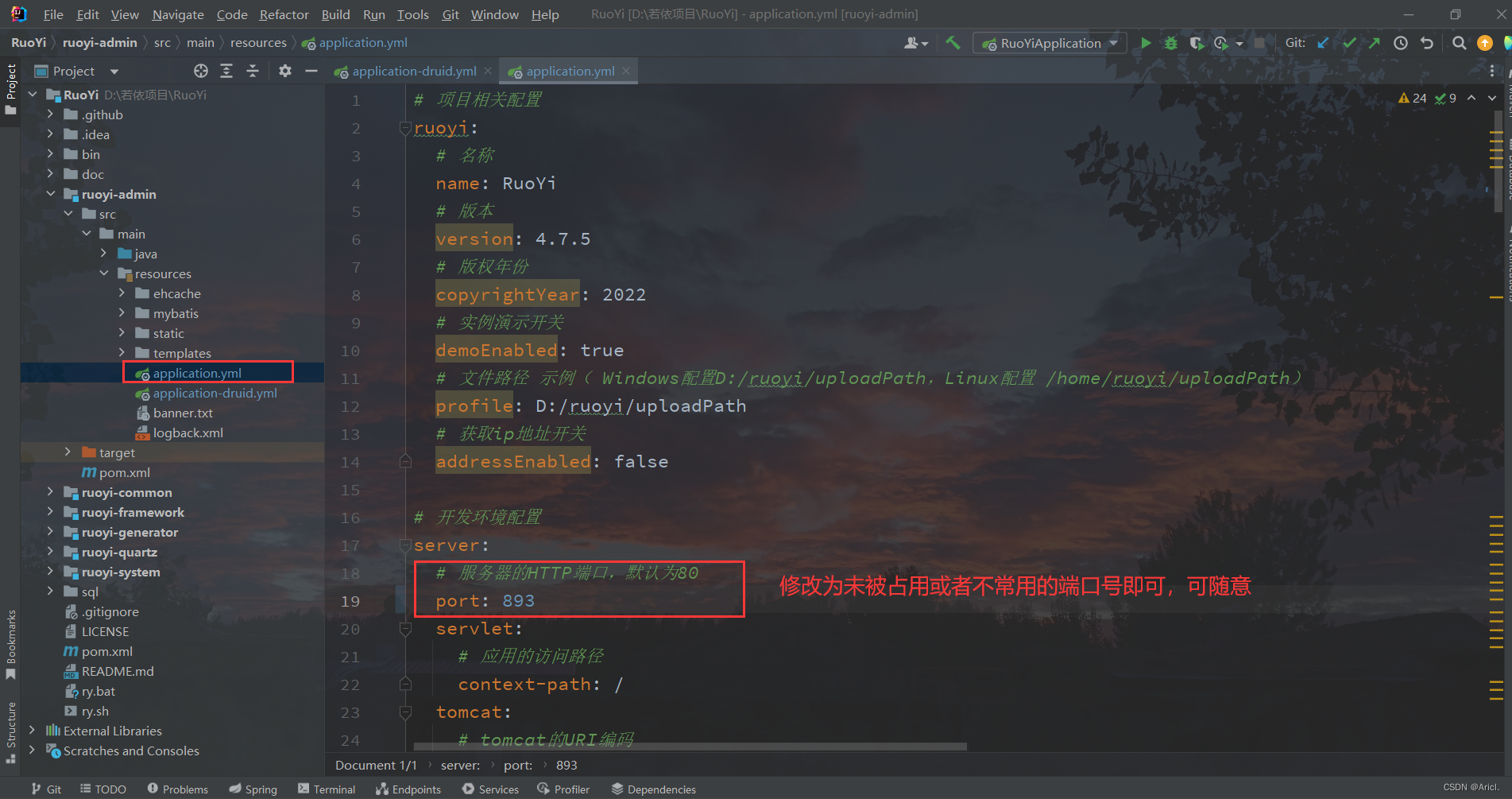
Task: Open Project panel settings gear
Action: tap(285, 71)
